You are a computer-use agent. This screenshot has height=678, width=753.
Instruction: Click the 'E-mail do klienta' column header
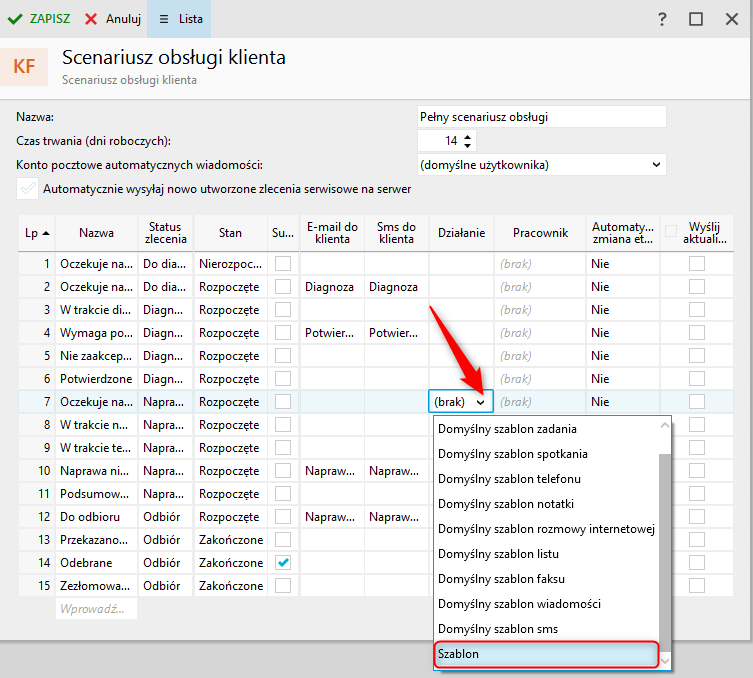pyautogui.click(x=332, y=233)
